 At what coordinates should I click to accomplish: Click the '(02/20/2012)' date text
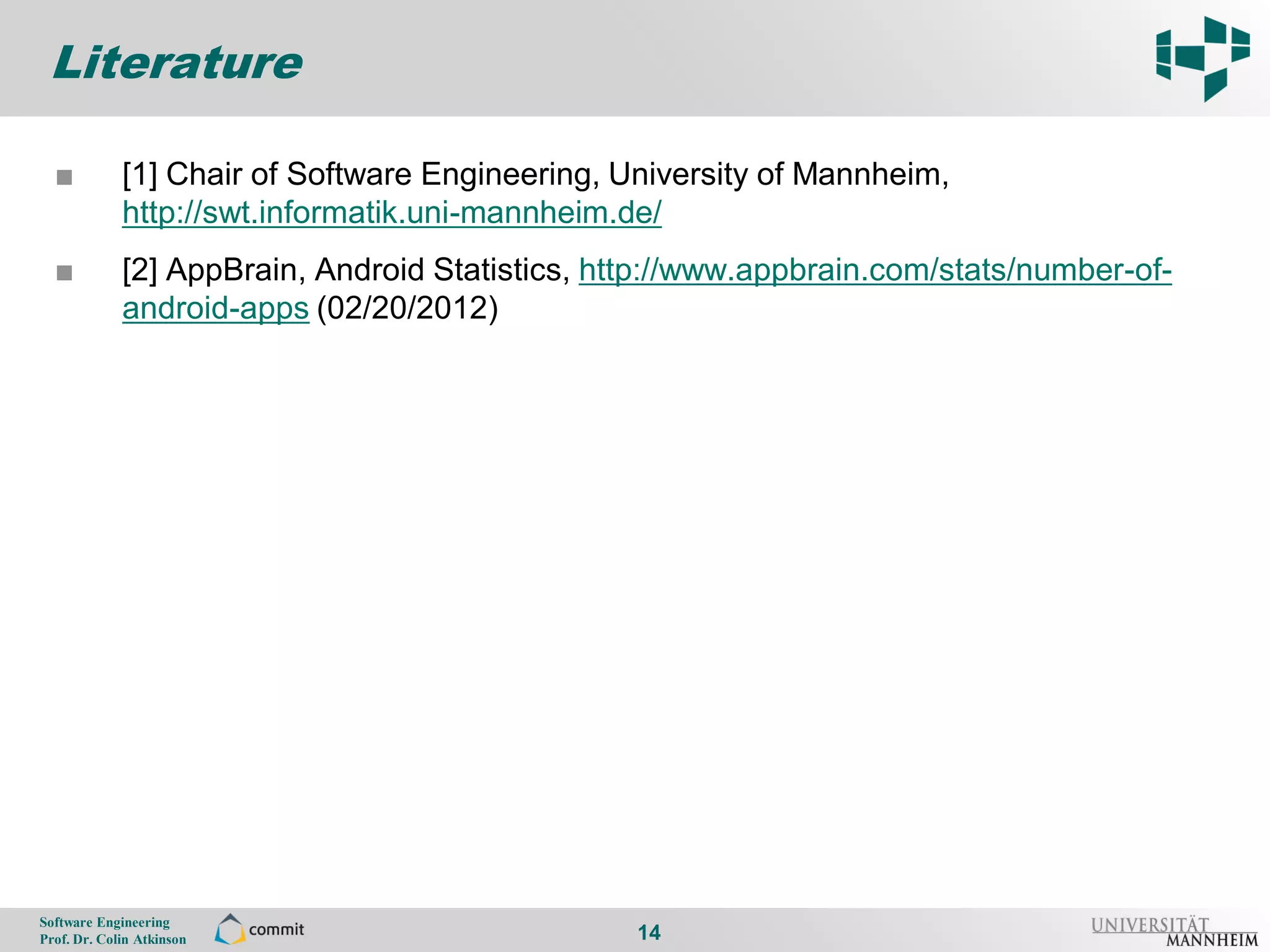[x=407, y=308]
